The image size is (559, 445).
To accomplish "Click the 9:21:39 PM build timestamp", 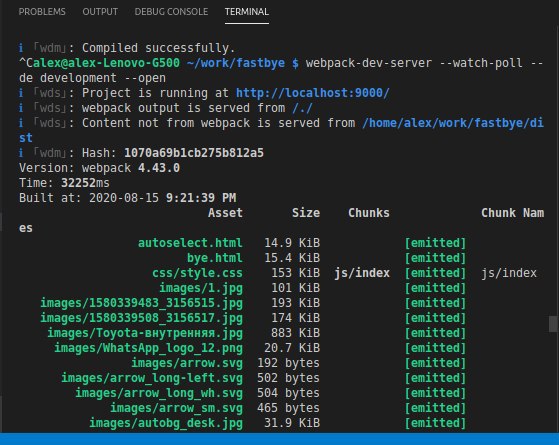I will (201, 198).
